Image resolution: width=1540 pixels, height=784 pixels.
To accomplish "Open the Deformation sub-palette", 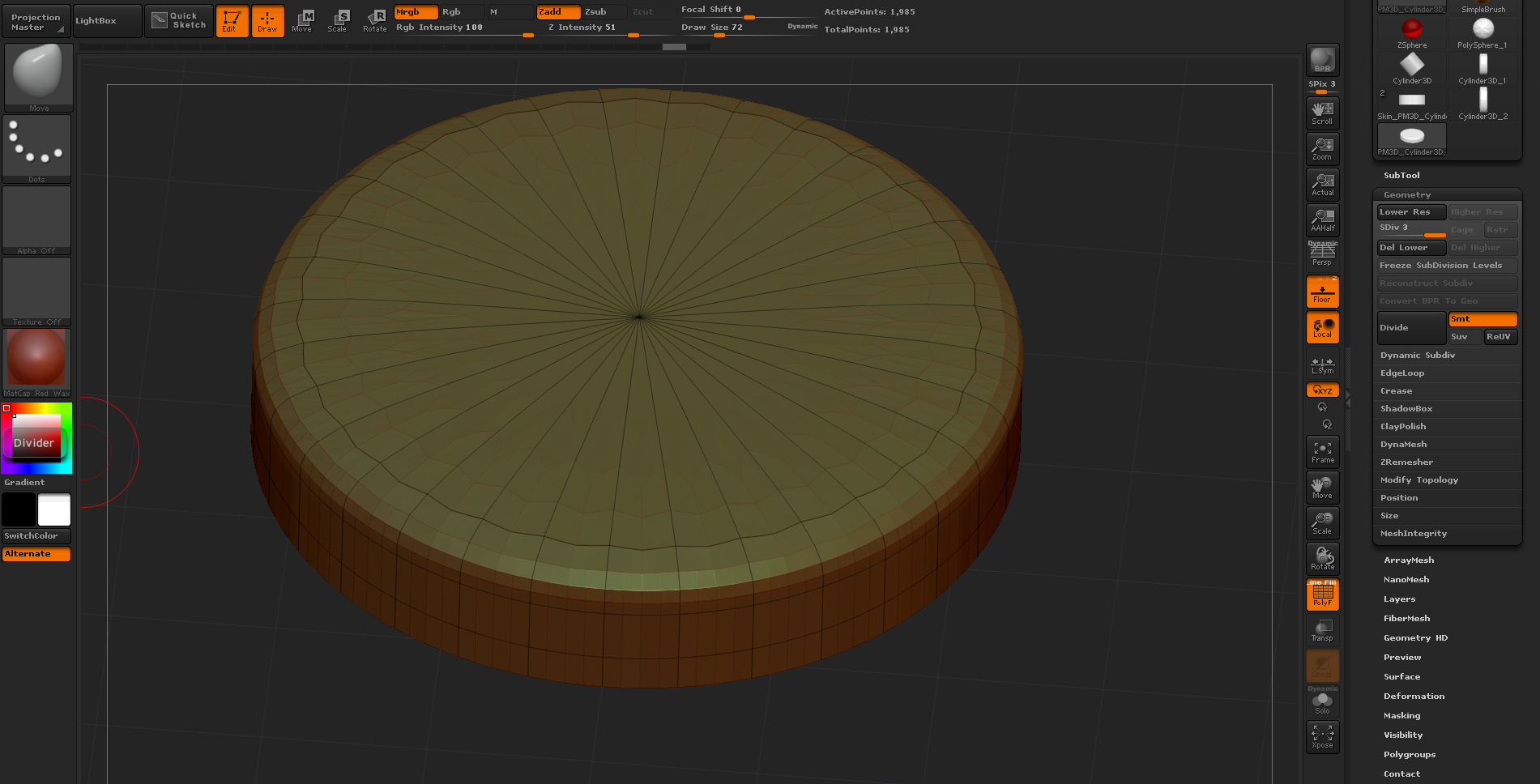I will tap(1414, 697).
